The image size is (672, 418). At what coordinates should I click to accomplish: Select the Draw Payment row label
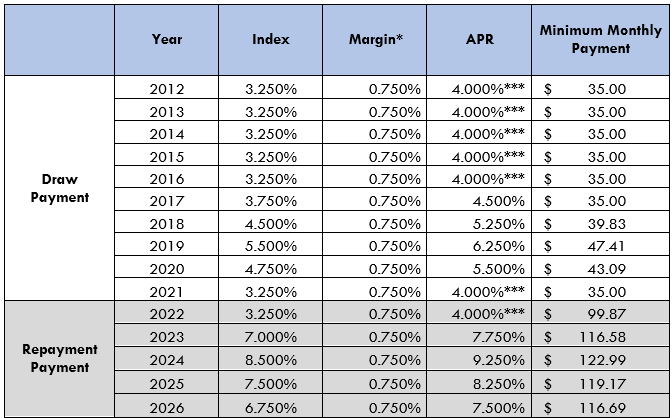pos(58,188)
